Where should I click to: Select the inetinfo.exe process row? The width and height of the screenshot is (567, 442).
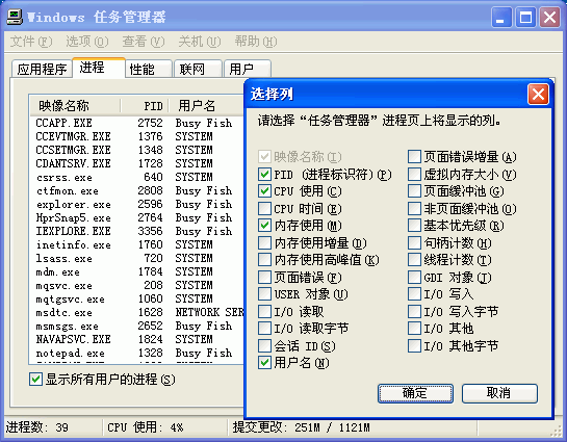tap(137, 245)
